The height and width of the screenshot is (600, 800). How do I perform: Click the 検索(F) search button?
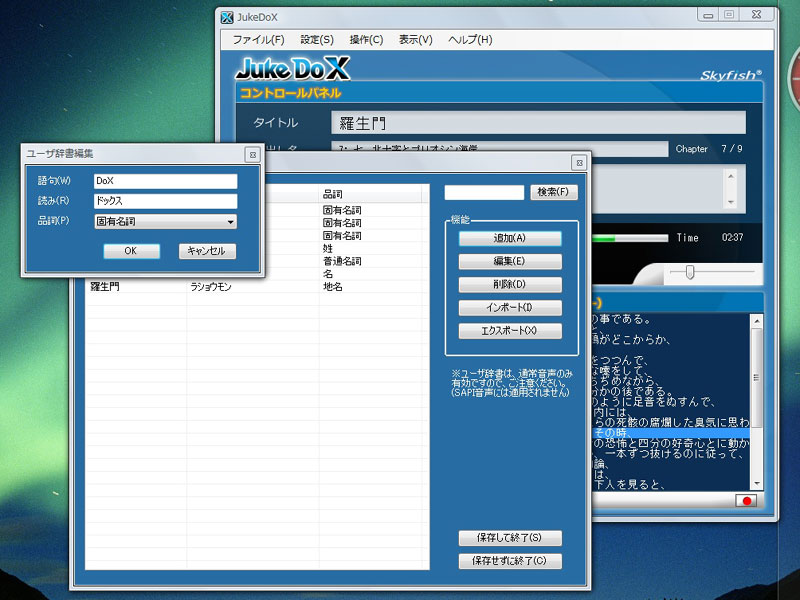554,192
